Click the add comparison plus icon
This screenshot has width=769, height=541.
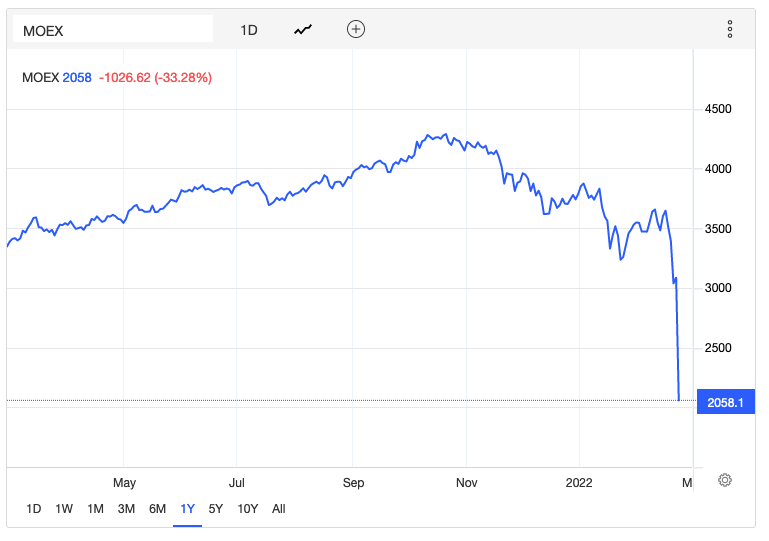coord(356,30)
